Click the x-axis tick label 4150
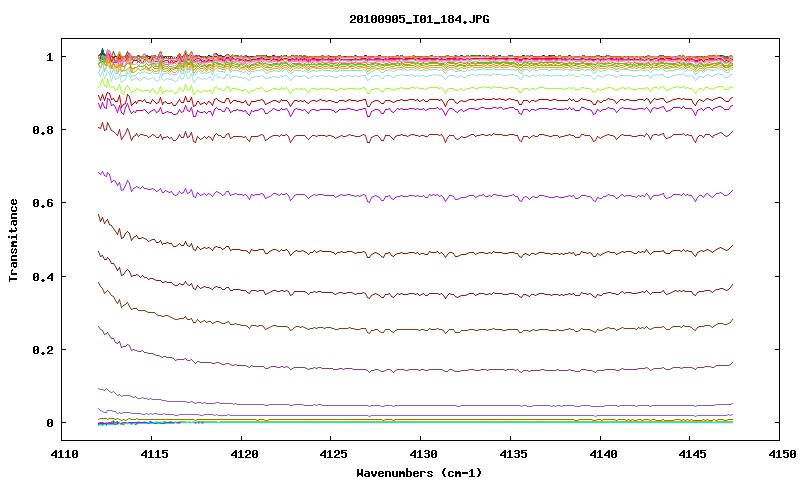 pyautogui.click(x=782, y=454)
